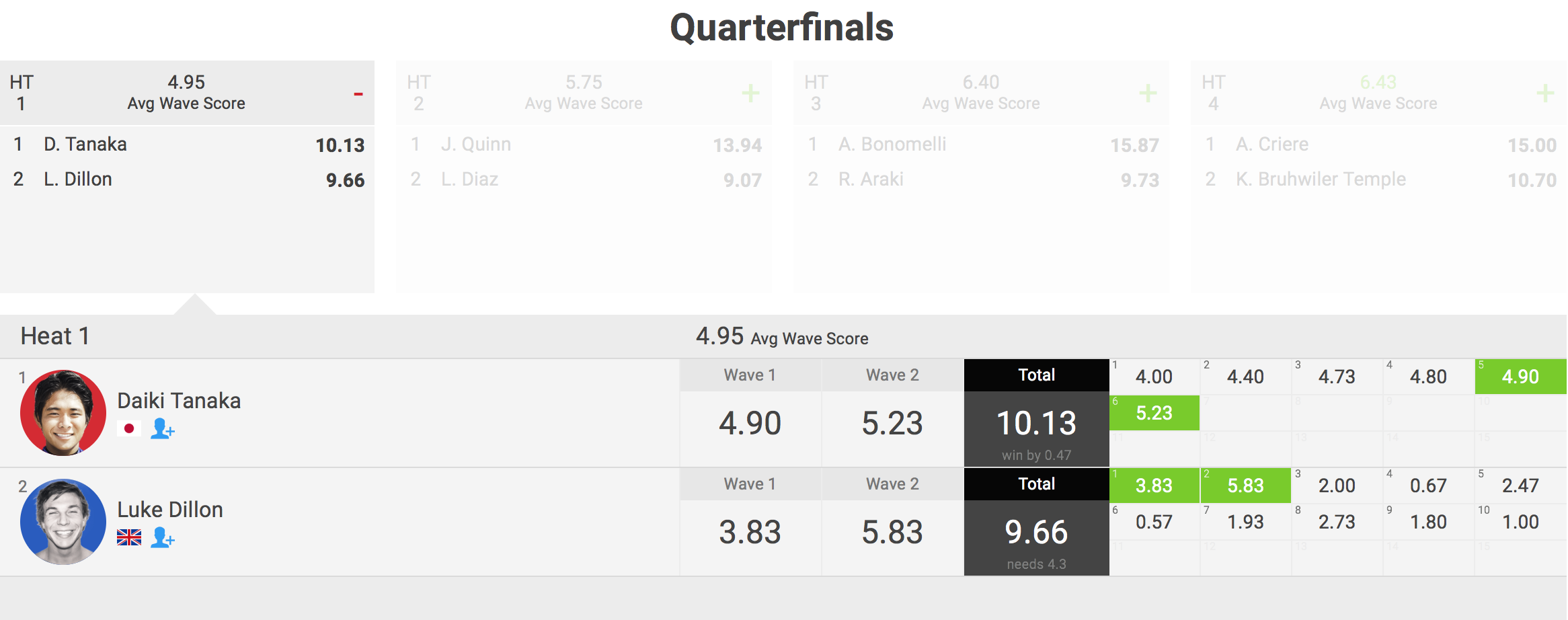The image size is (1568, 620).
Task: Click A. Bonomelli in heat 3
Action: click(892, 145)
